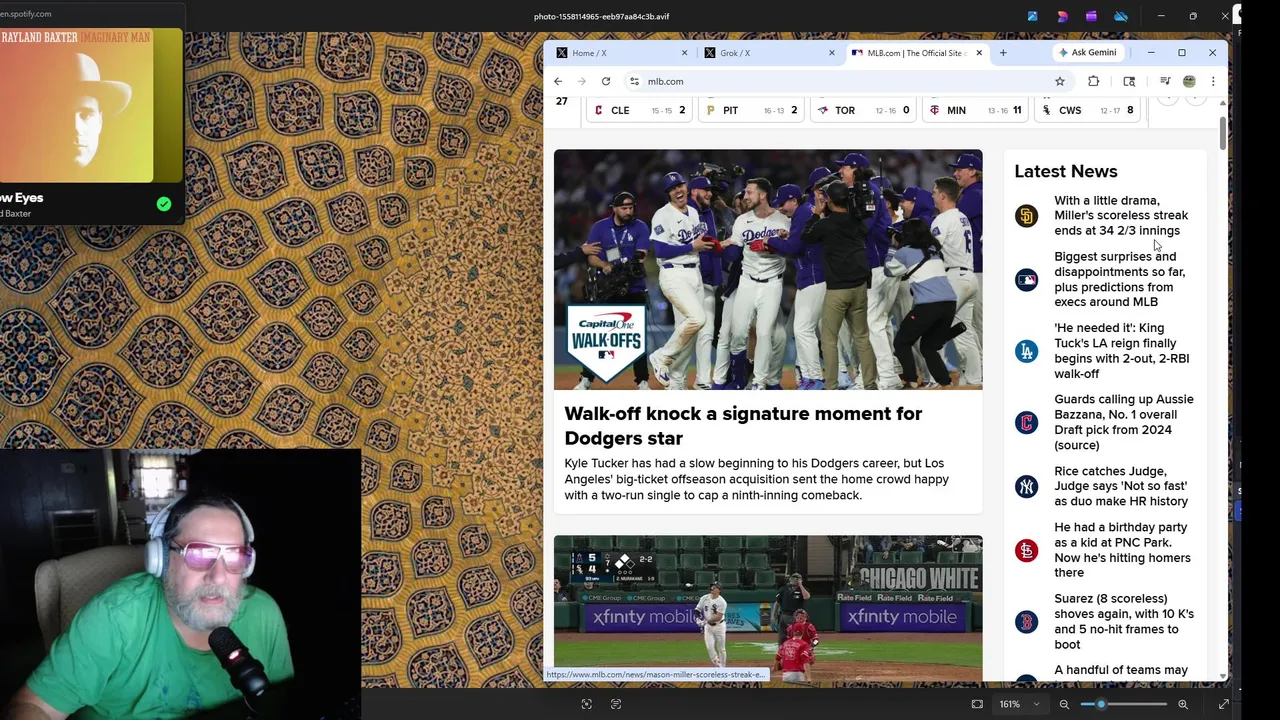Image resolution: width=1280 pixels, height=720 pixels.
Task: Open the zoom percentage dropdown showing 161%
Action: (x=1018, y=704)
